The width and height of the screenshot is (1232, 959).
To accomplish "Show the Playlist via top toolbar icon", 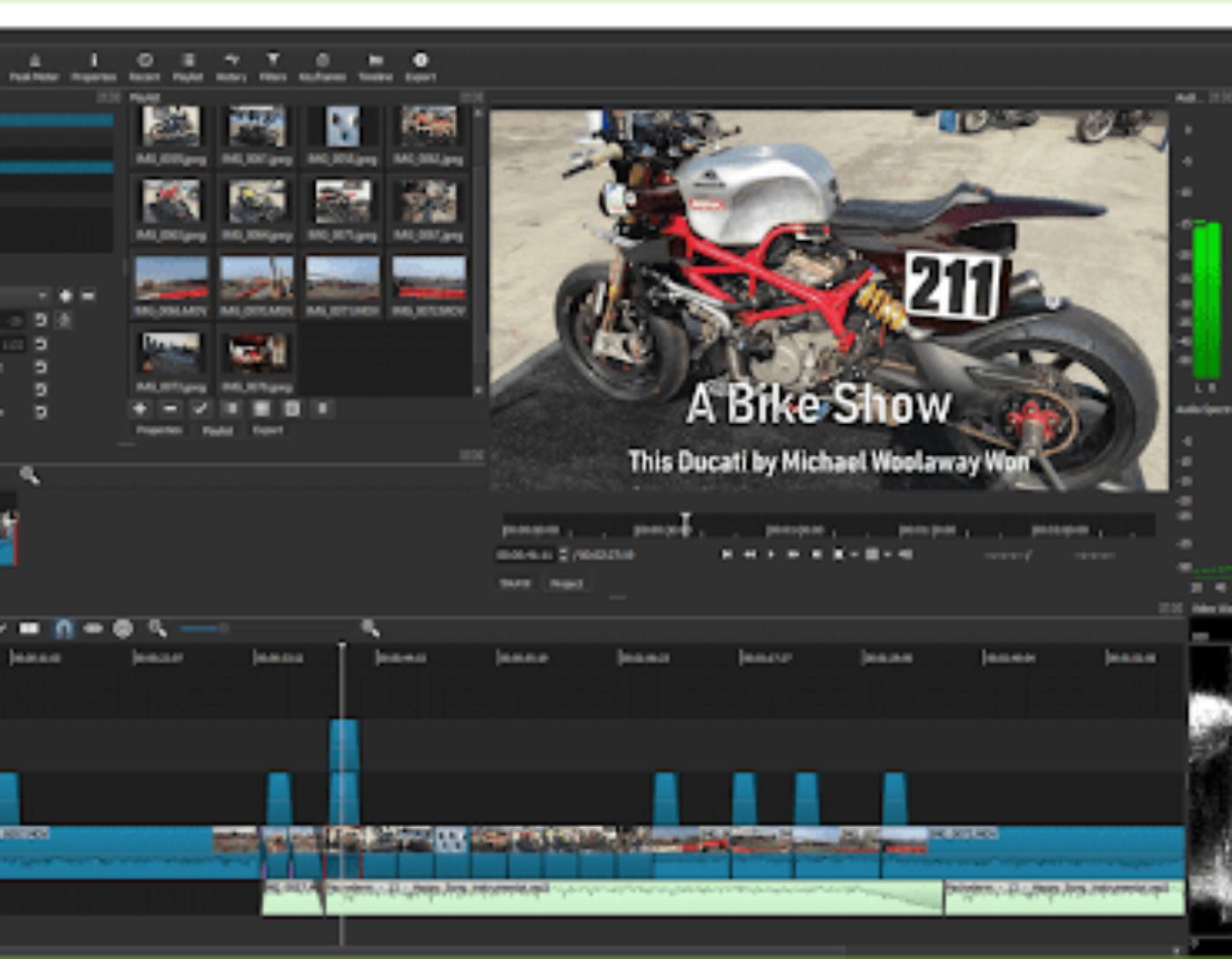I will click(187, 67).
